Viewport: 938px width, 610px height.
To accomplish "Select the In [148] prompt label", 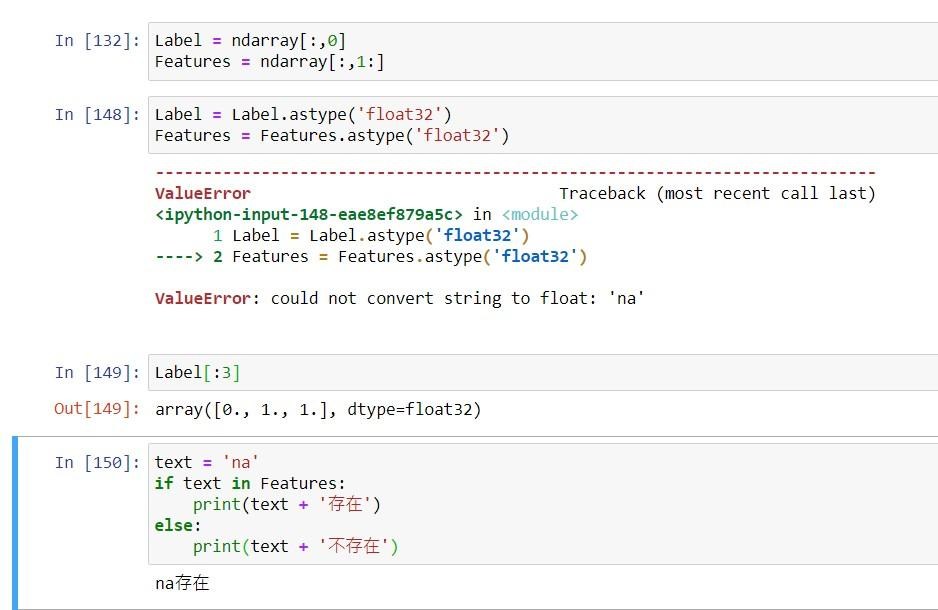I will point(98,115).
